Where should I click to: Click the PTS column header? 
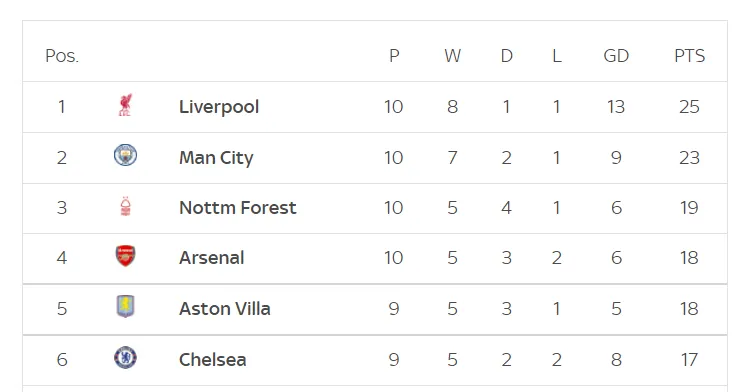[690, 56]
